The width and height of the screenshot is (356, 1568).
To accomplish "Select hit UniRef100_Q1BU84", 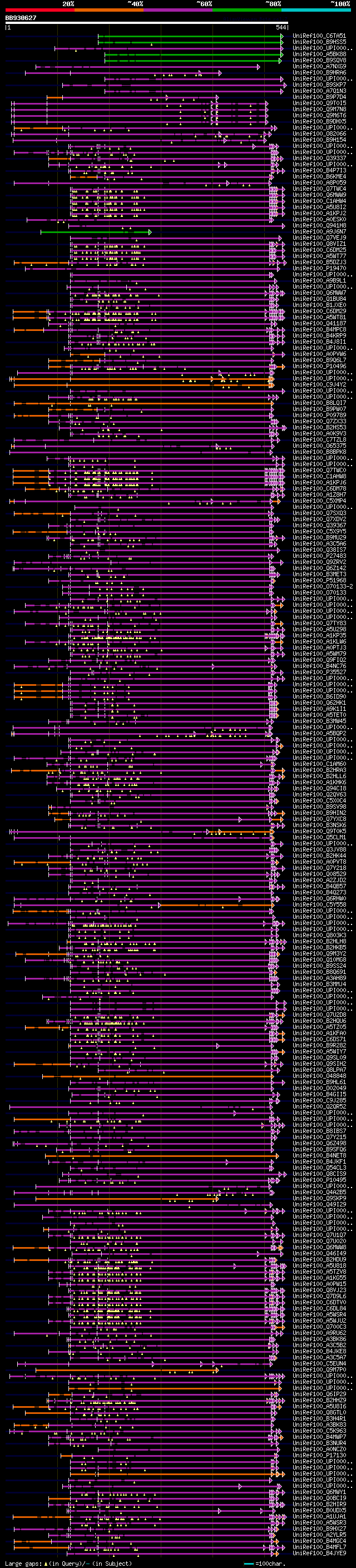I will 319,299.
